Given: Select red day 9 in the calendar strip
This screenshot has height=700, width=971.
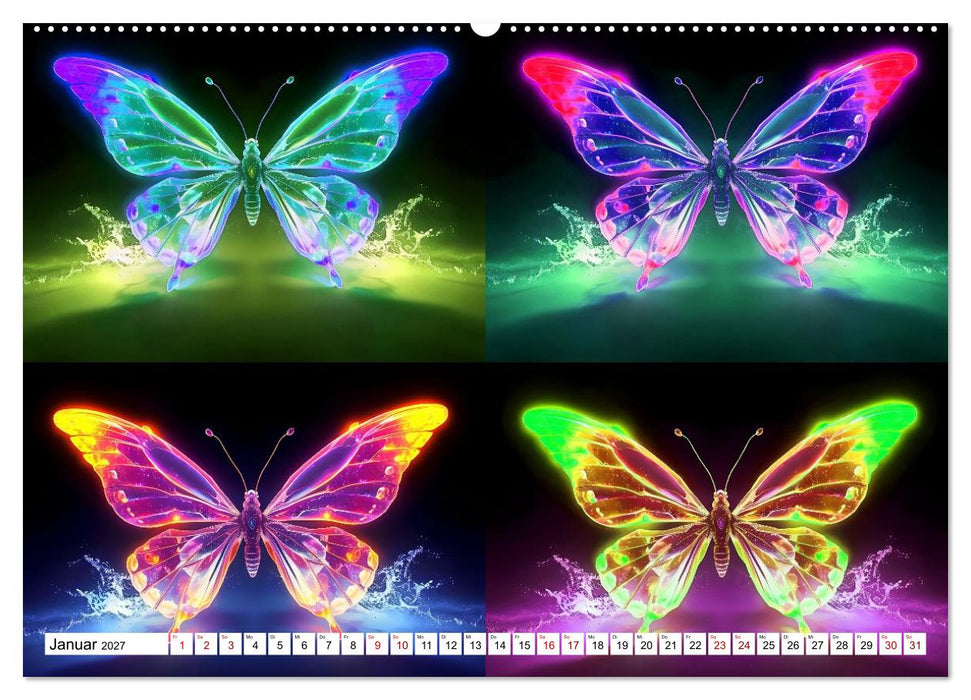Looking at the screenshot, I should pos(377,644).
